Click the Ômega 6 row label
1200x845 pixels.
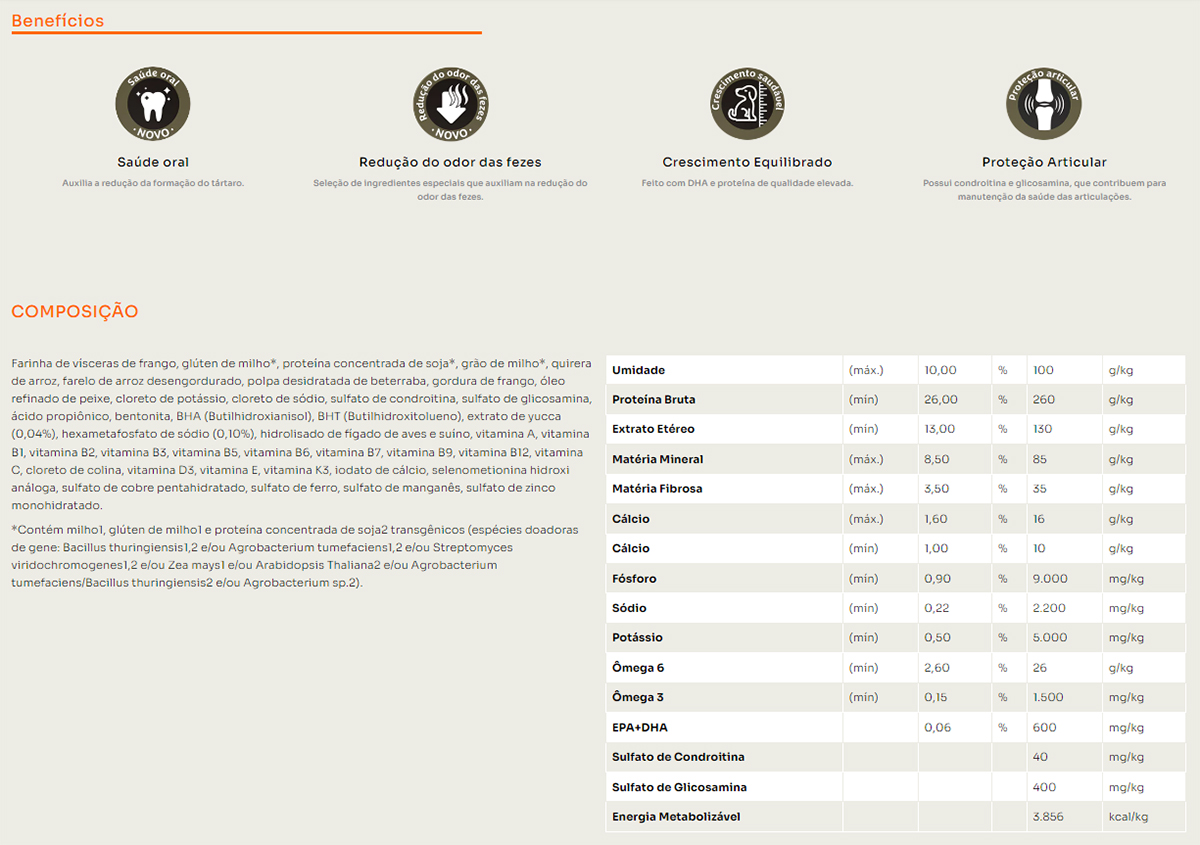click(638, 668)
